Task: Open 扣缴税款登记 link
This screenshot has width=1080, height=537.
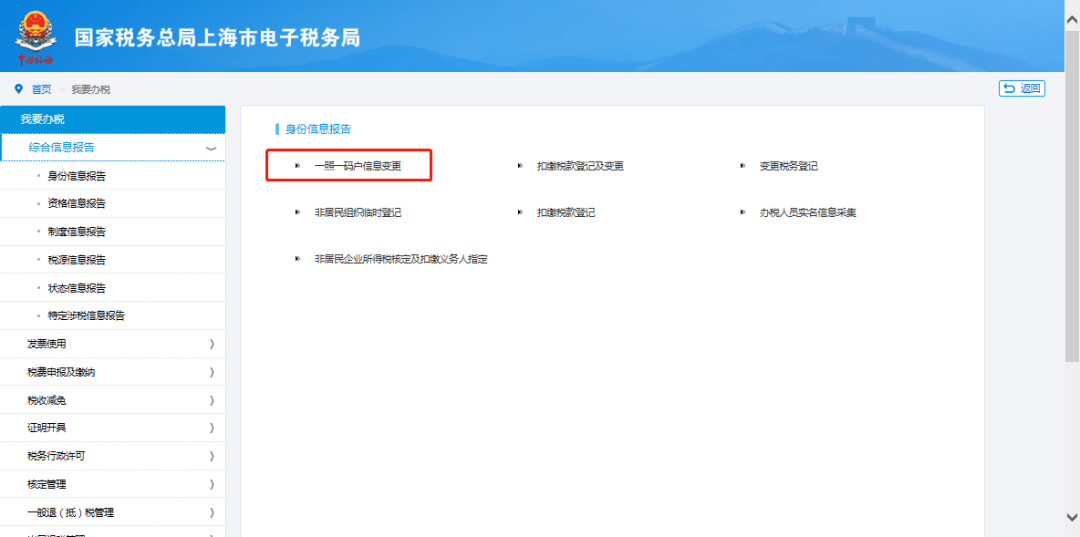Action: point(566,213)
